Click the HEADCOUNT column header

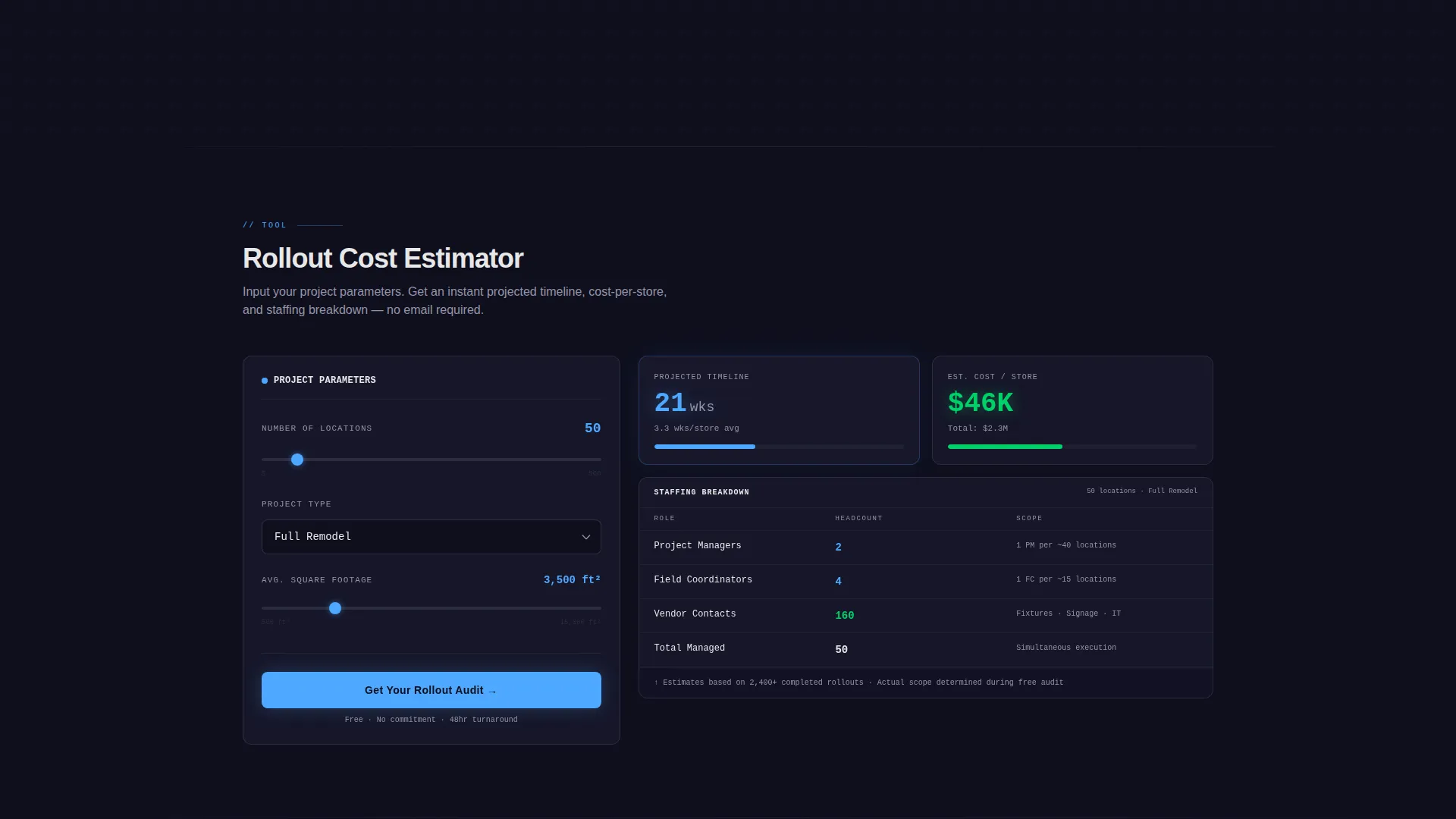[x=858, y=519]
